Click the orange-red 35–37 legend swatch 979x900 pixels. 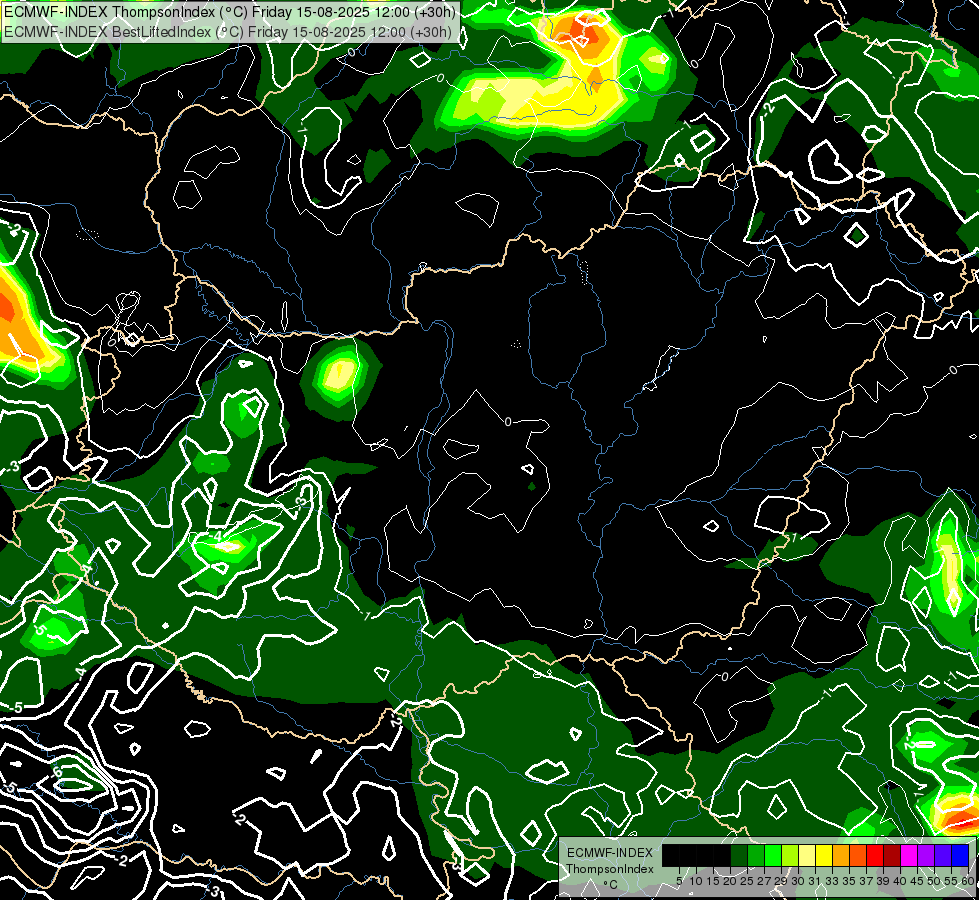coord(858,856)
